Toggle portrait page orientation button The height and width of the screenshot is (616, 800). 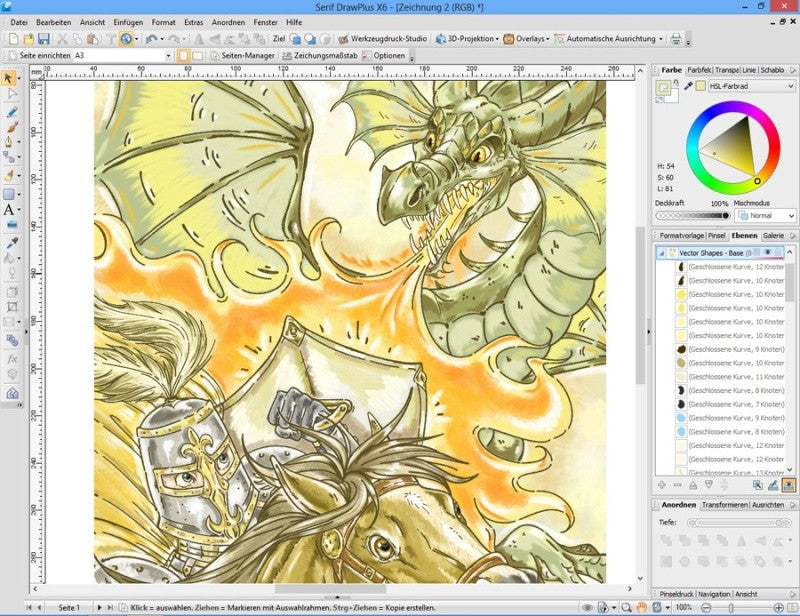pyautogui.click(x=183, y=56)
